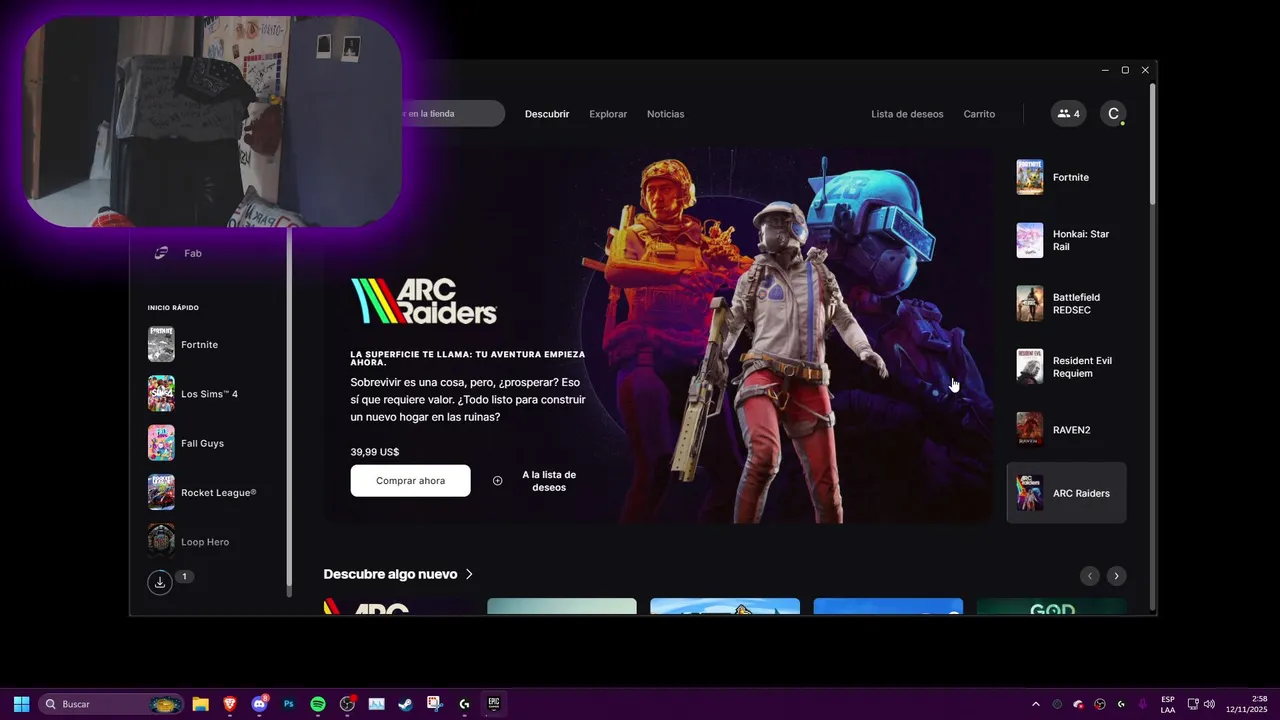The image size is (1280, 720).
Task: Click the Fab icon in the sidebar
Action: pos(161,253)
